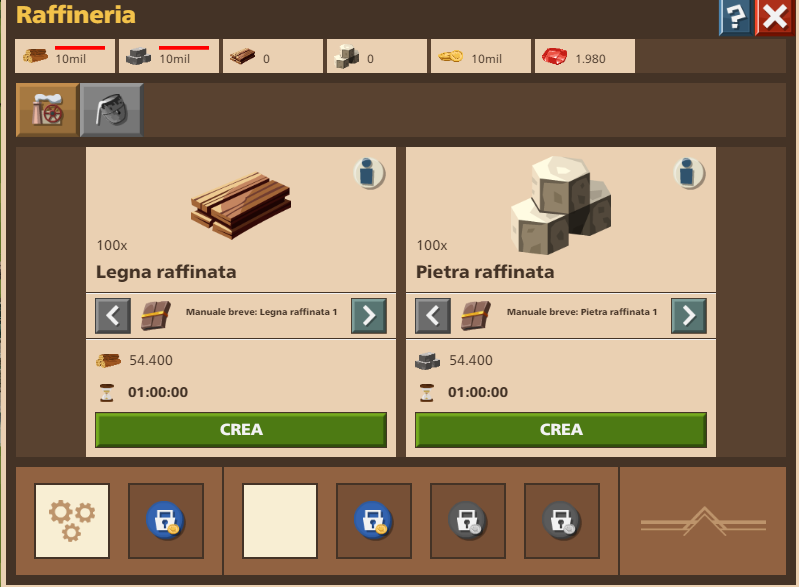Select previous manual for Legna raffinata

[x=113, y=316]
